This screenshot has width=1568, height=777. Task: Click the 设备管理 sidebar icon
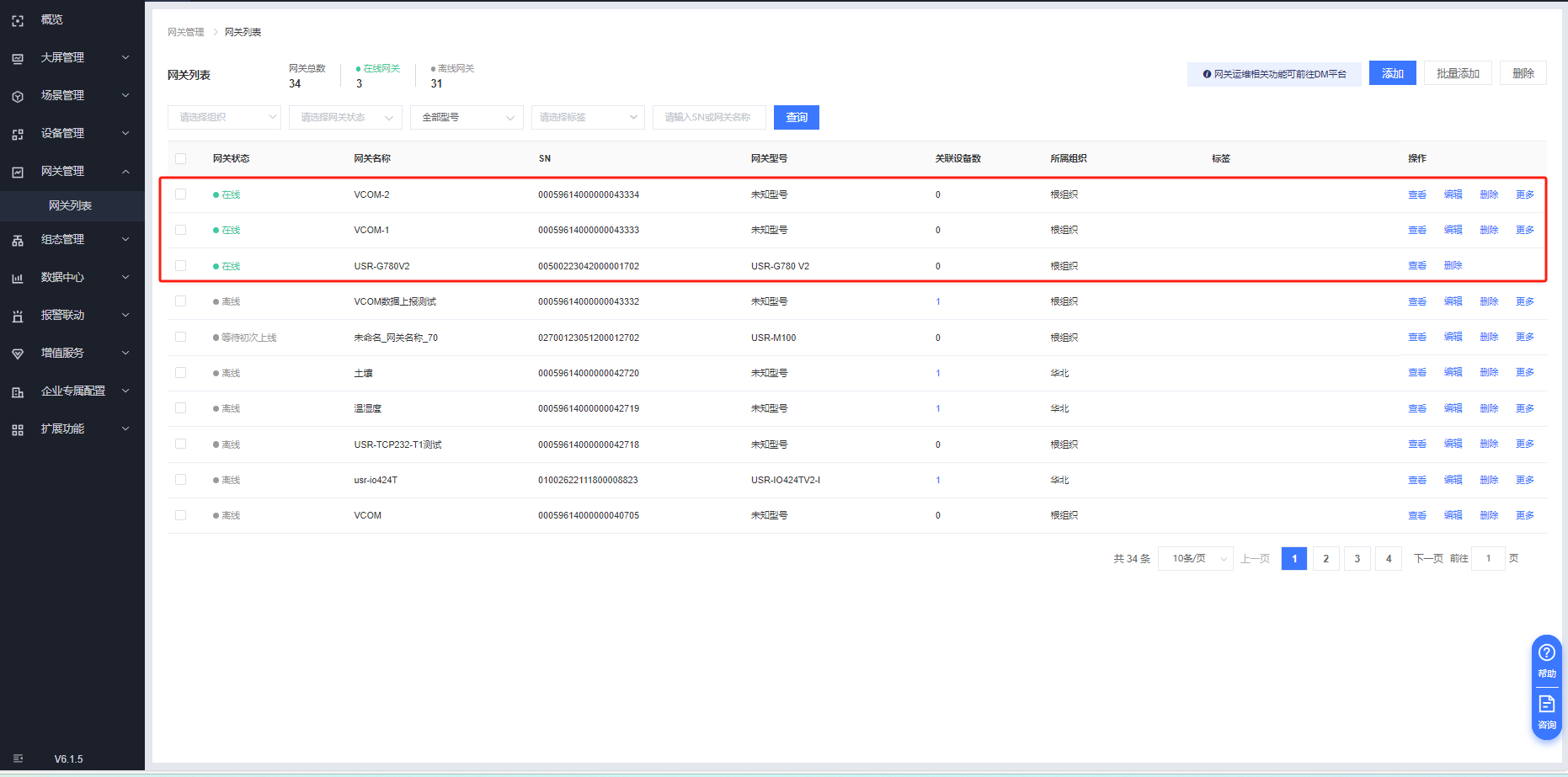[x=18, y=134]
